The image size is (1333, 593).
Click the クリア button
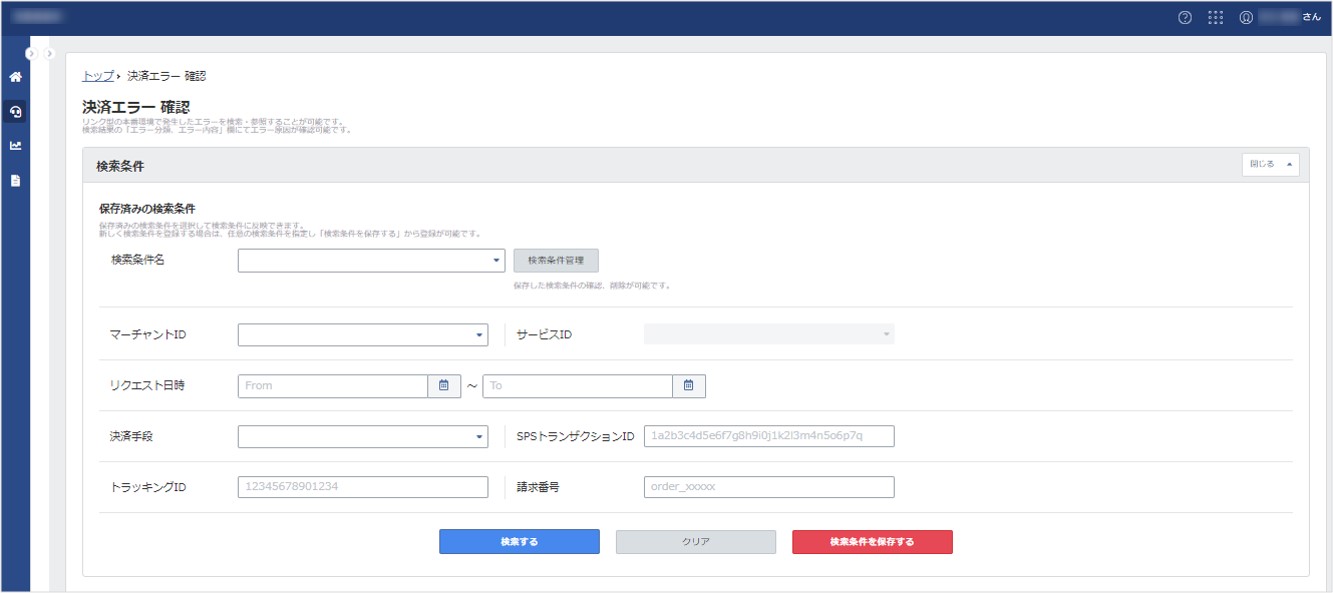[695, 542]
